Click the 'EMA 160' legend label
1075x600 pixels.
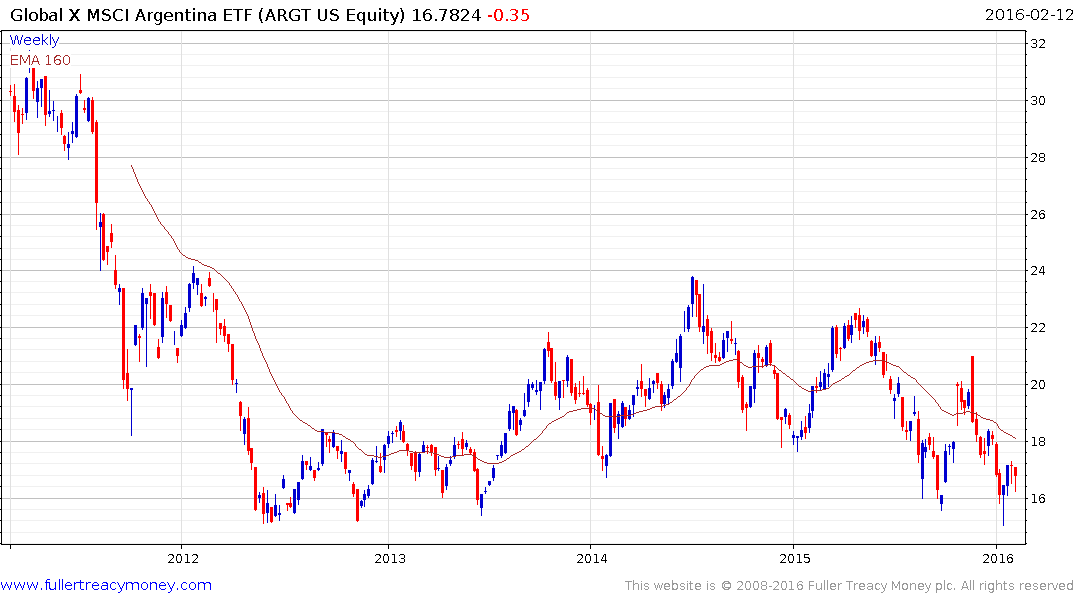coord(40,60)
